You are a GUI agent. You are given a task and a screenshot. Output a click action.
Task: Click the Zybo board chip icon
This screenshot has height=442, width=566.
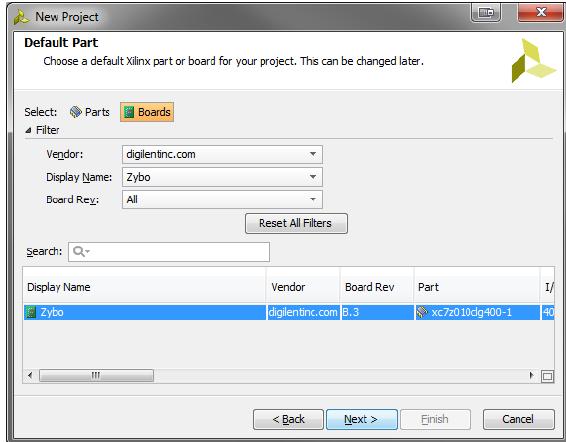tap(31, 312)
